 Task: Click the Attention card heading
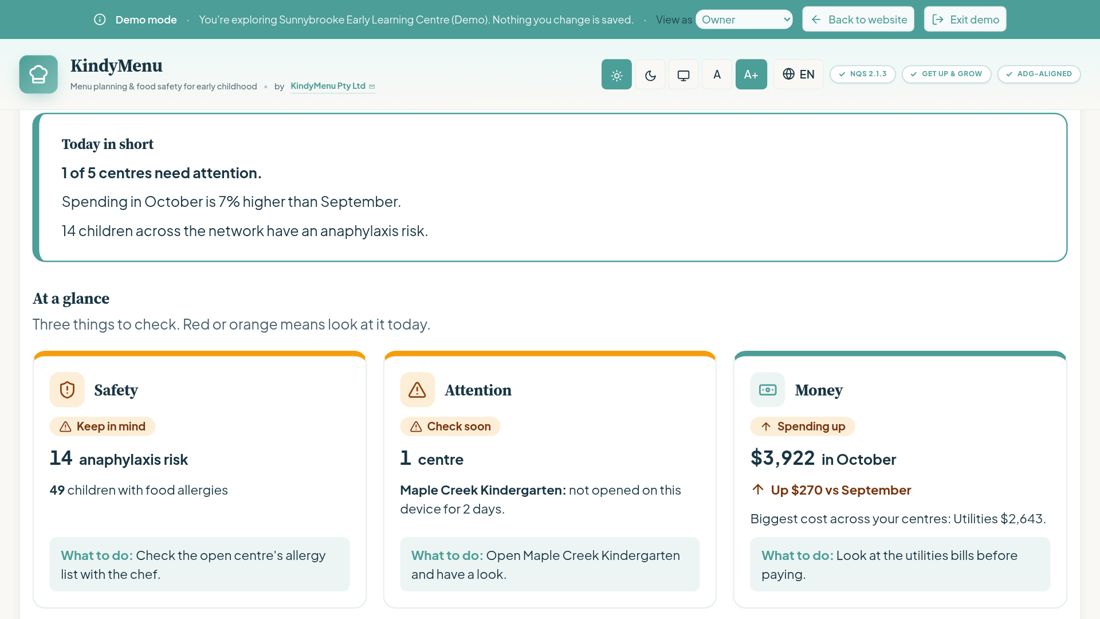pyautogui.click(x=478, y=390)
